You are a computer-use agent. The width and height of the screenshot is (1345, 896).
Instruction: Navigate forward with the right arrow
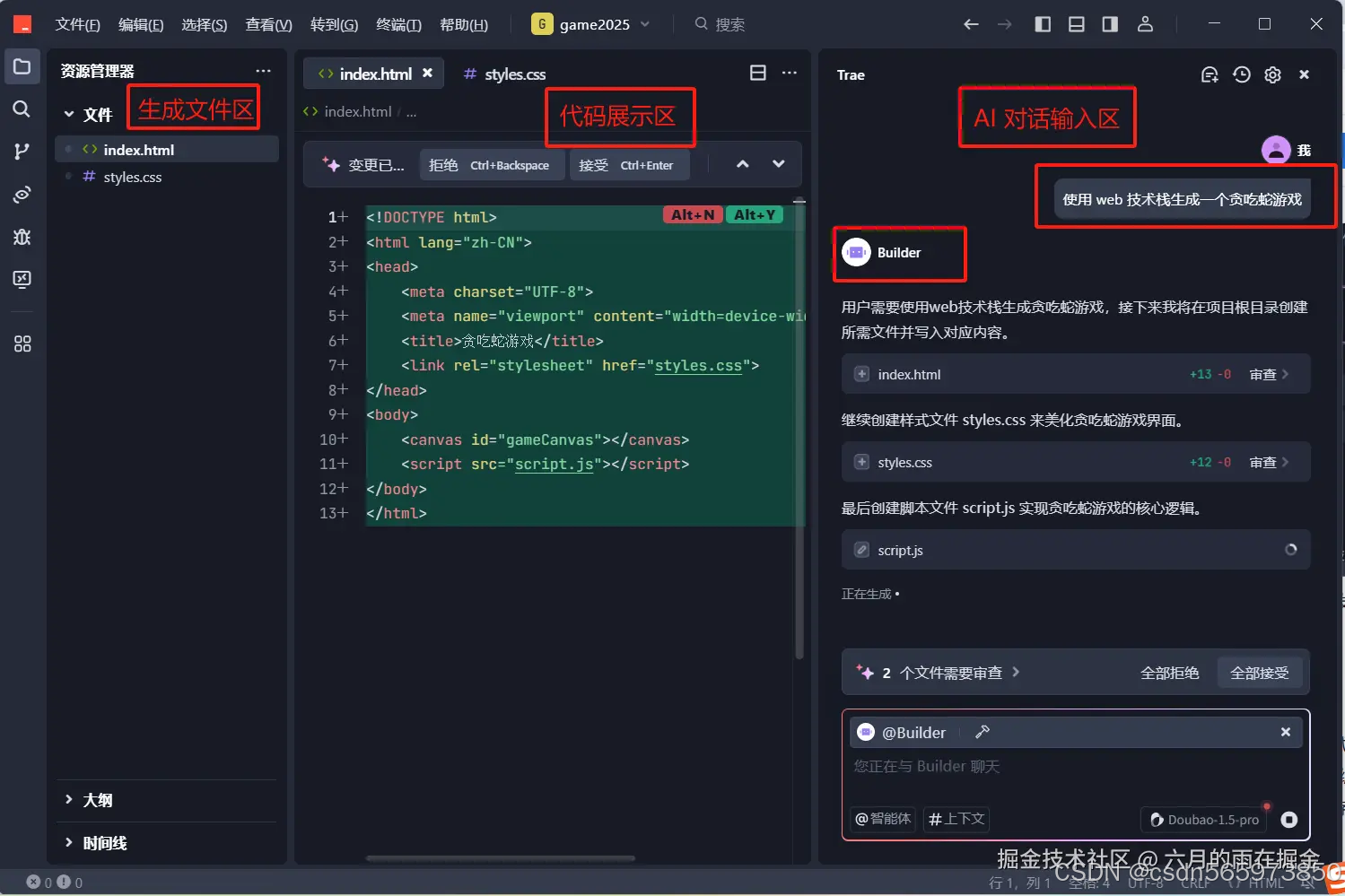point(1005,24)
